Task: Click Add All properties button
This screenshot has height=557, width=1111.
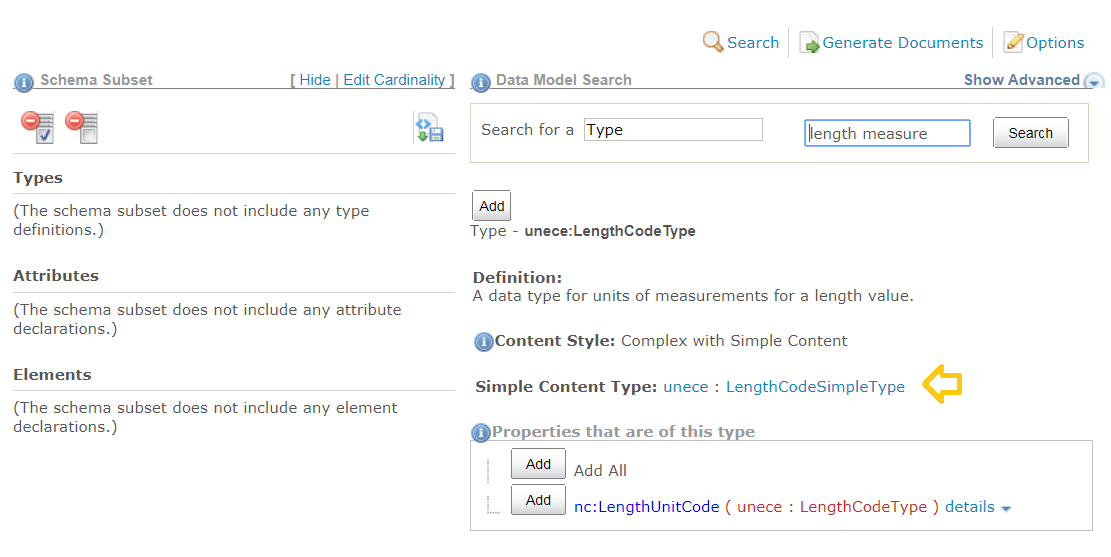Action: (x=538, y=464)
